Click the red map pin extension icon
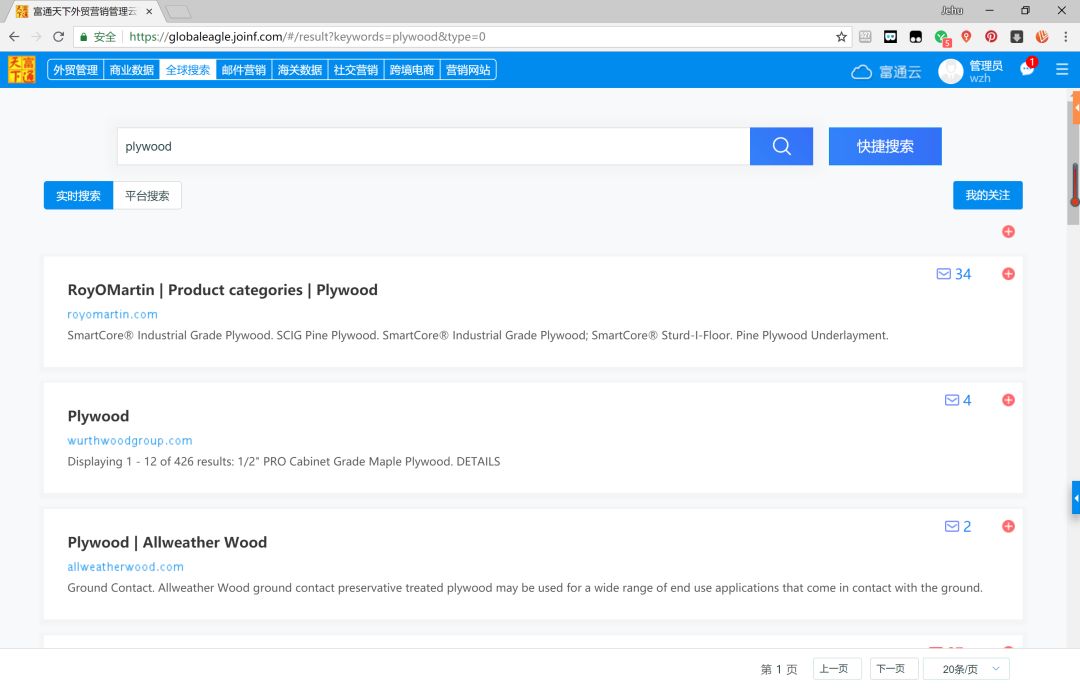Image resolution: width=1080 pixels, height=688 pixels. pyautogui.click(x=966, y=37)
